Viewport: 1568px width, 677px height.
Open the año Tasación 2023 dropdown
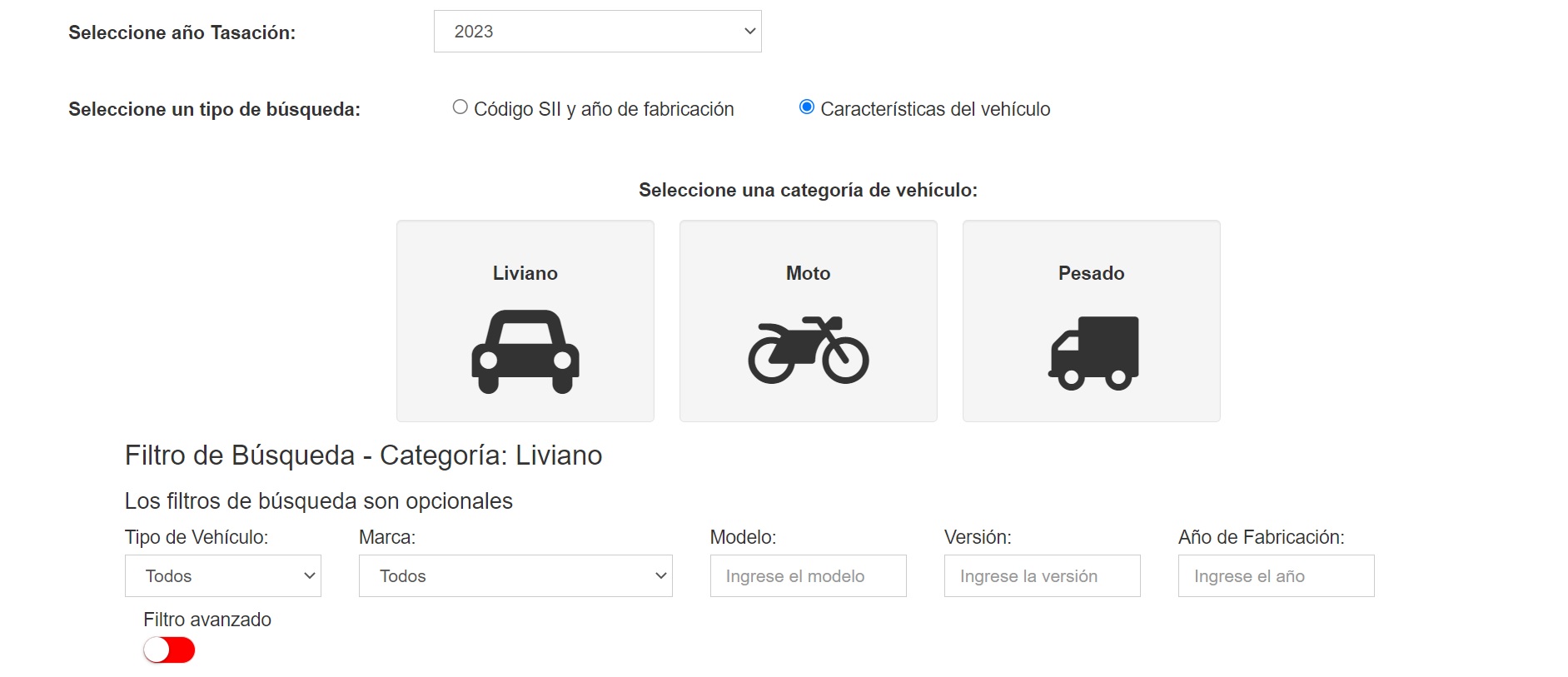coord(596,32)
